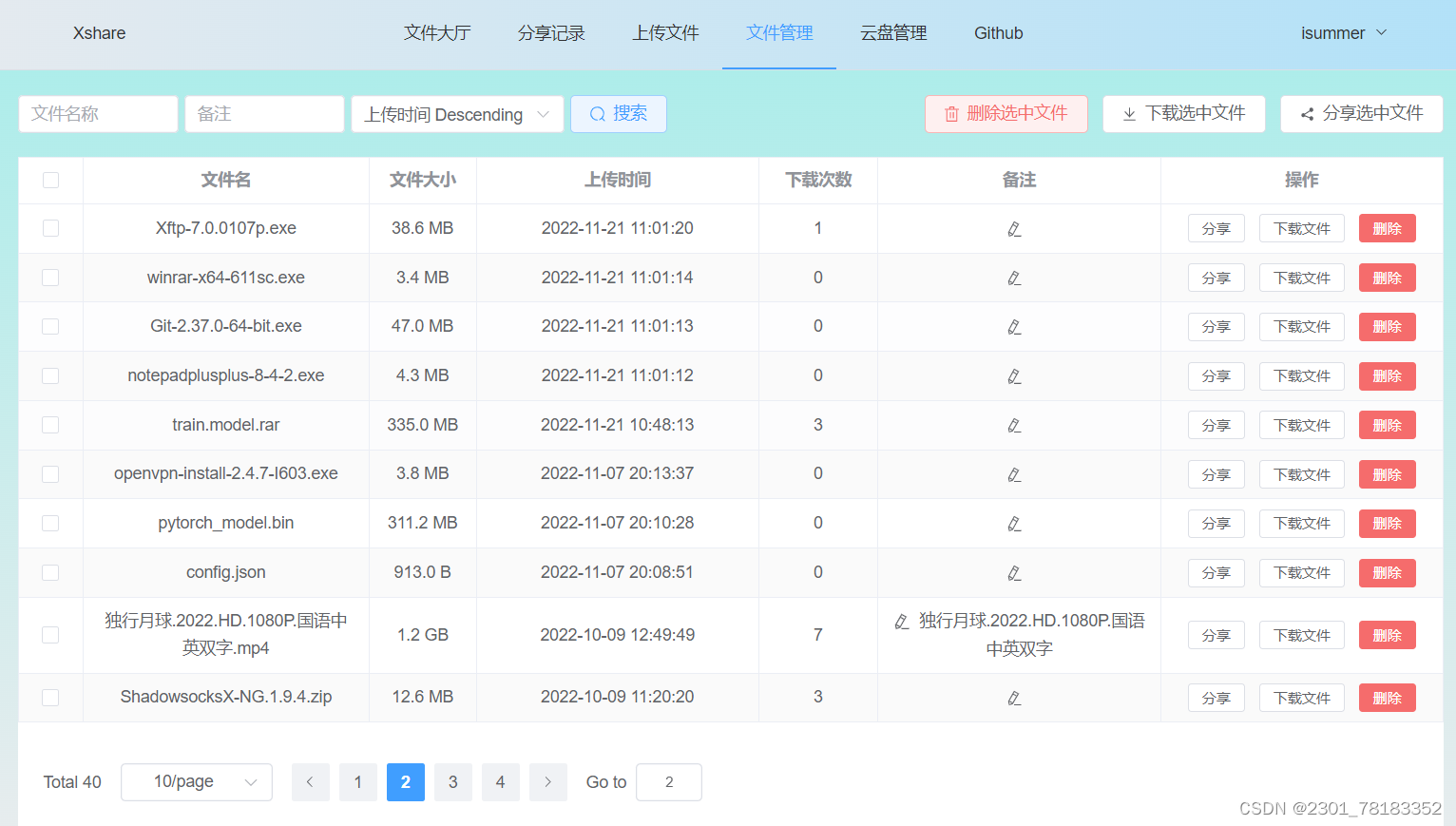Edit remark for config.json

[1014, 573]
